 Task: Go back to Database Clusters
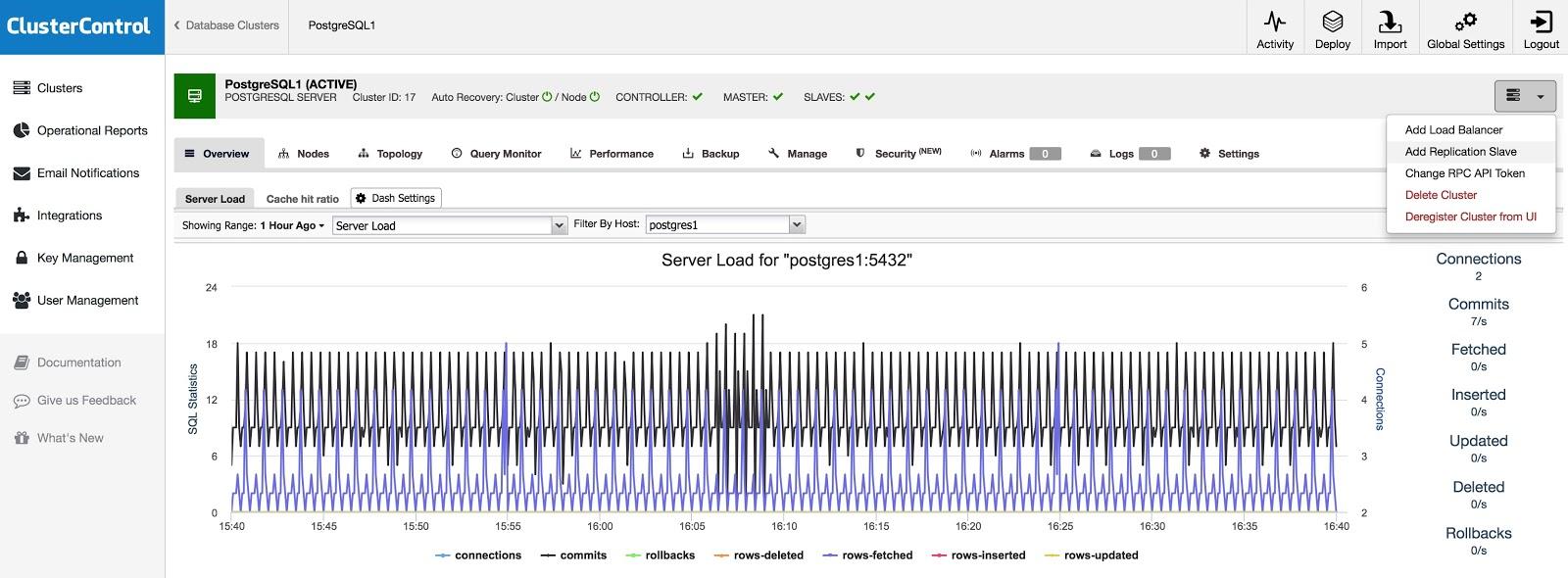click(x=226, y=25)
